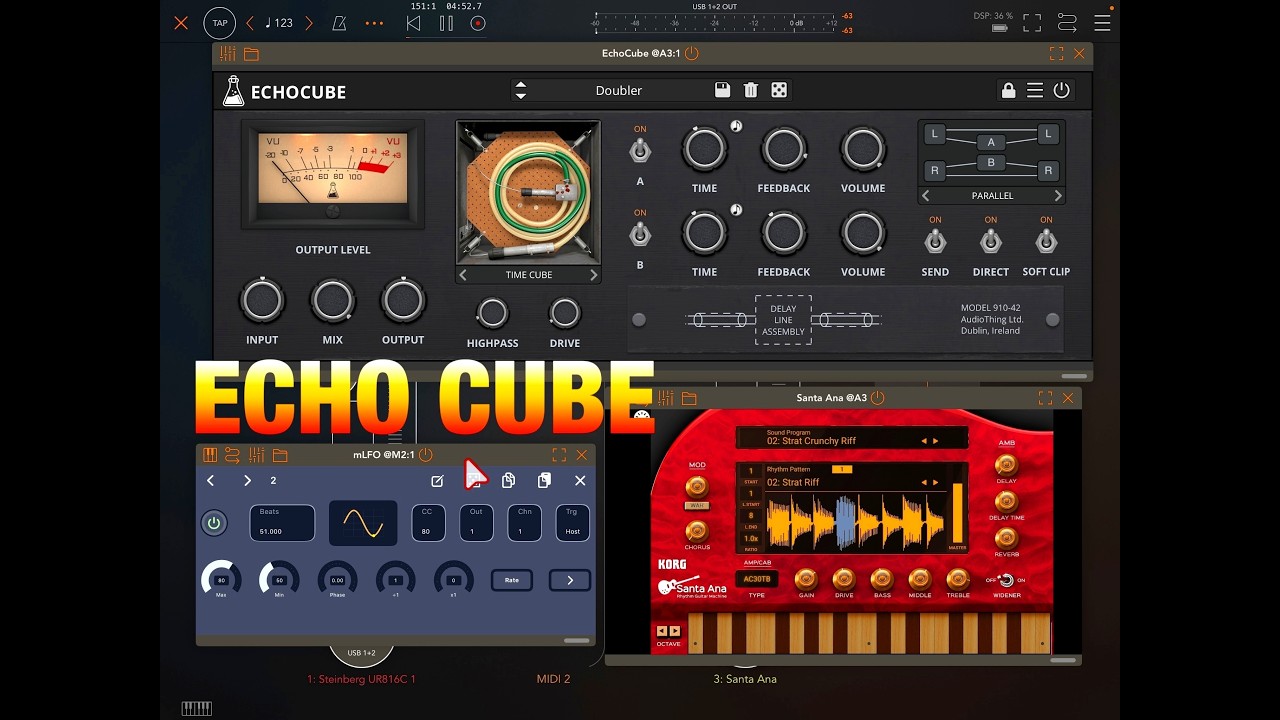The height and width of the screenshot is (720, 1280).
Task: Toggle the green mLFO power button
Action: tap(213, 523)
